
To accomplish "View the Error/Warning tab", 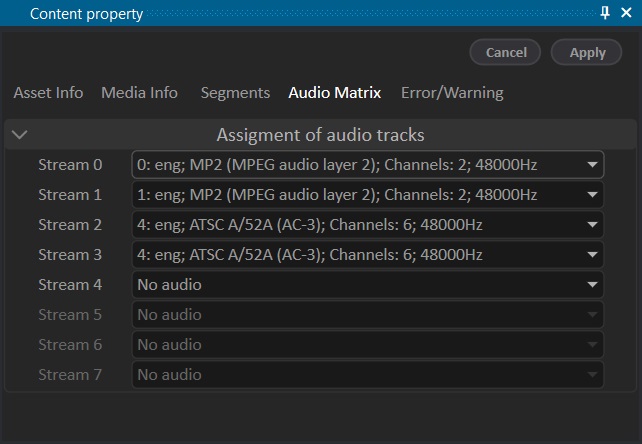I will coord(452,93).
